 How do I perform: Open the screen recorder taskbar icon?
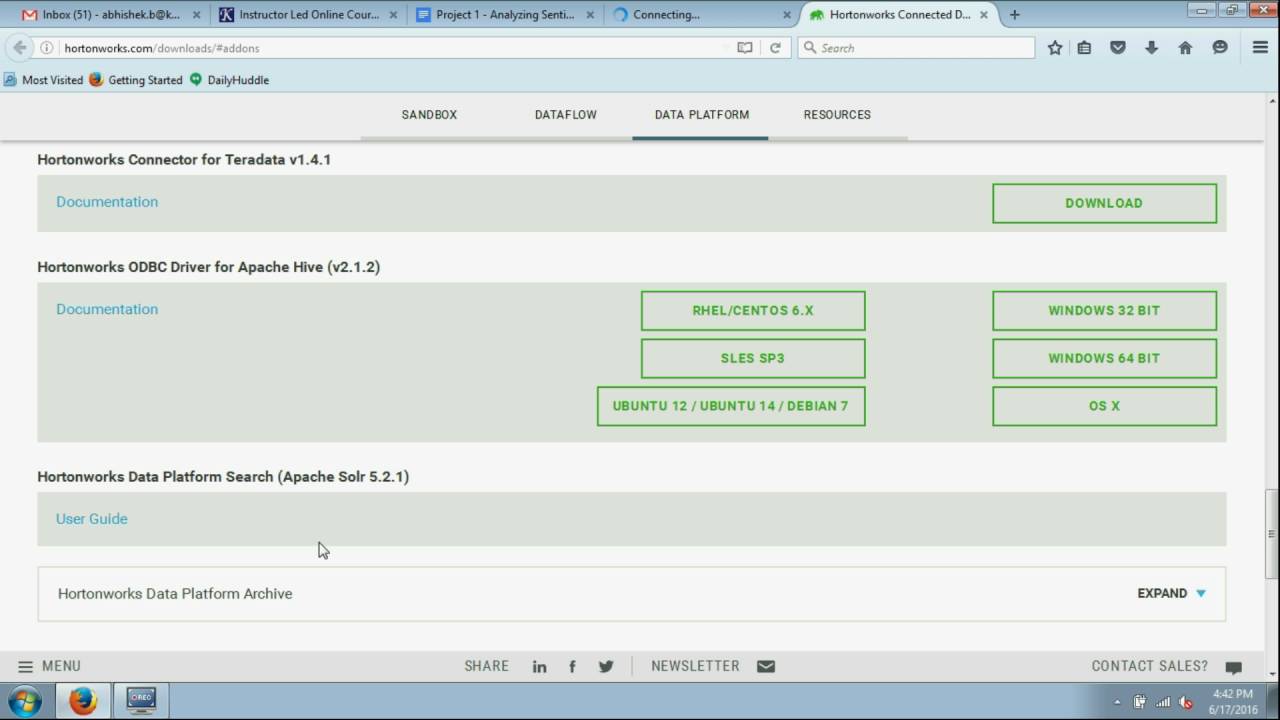141,701
